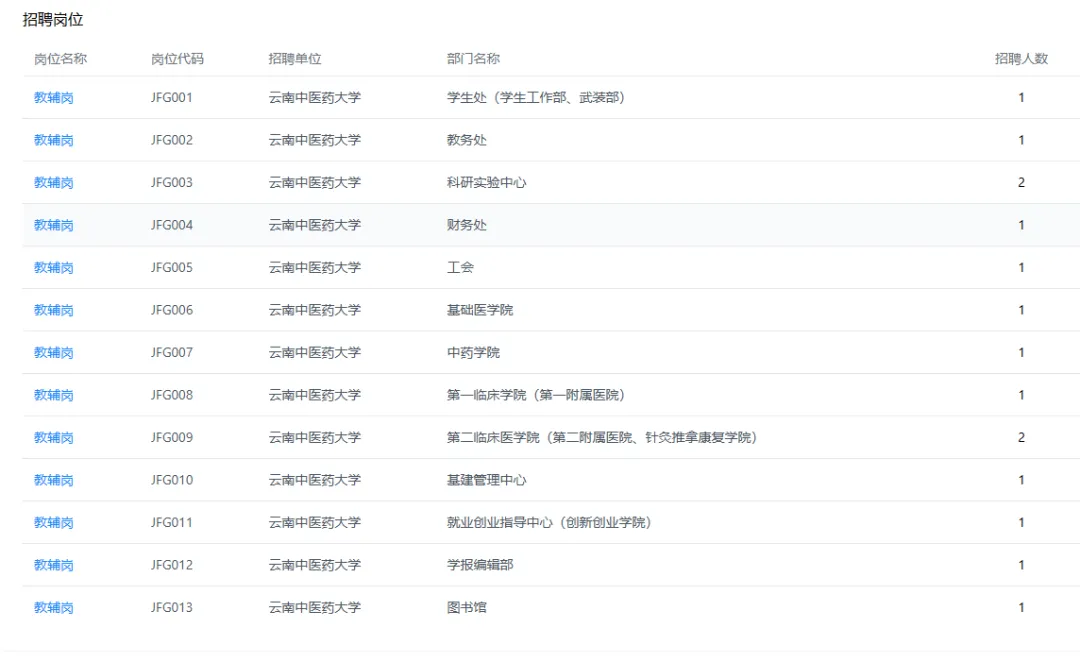Click department cell 工会
The image size is (1080, 662).
point(460,268)
